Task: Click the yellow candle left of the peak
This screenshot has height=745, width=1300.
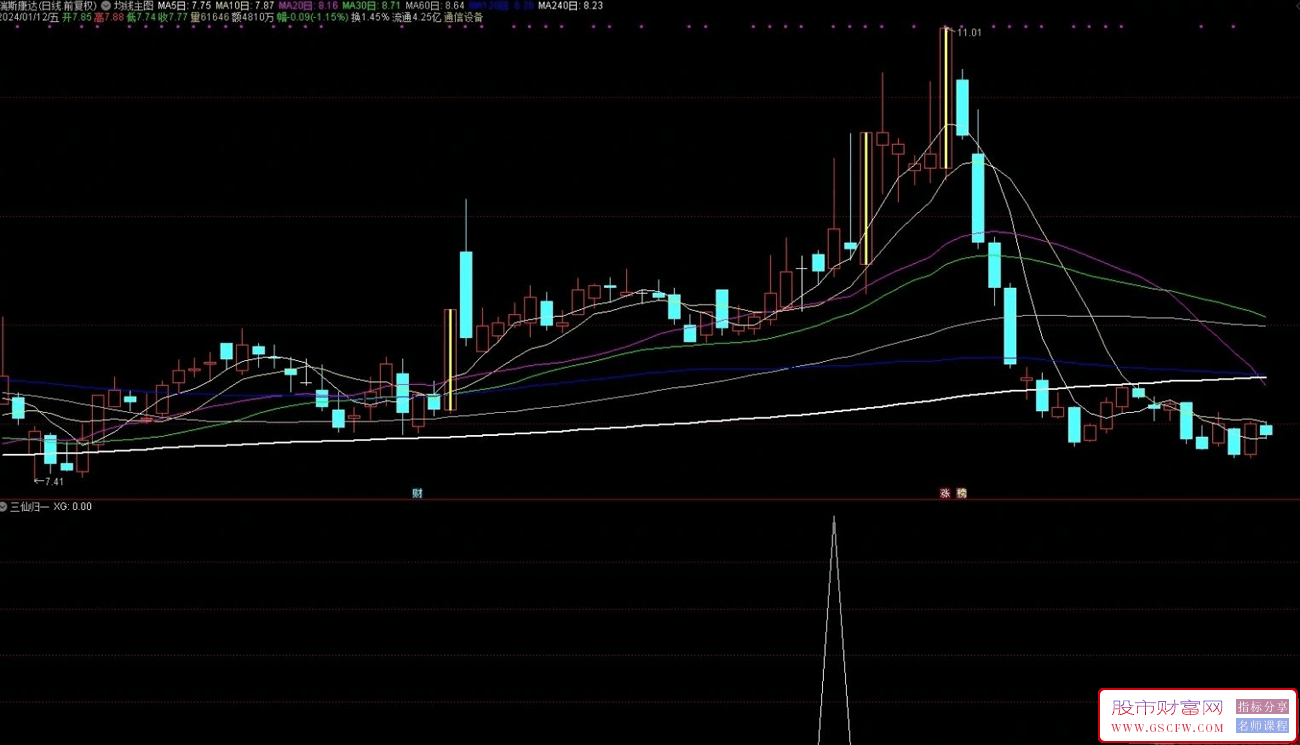Action: [x=866, y=198]
